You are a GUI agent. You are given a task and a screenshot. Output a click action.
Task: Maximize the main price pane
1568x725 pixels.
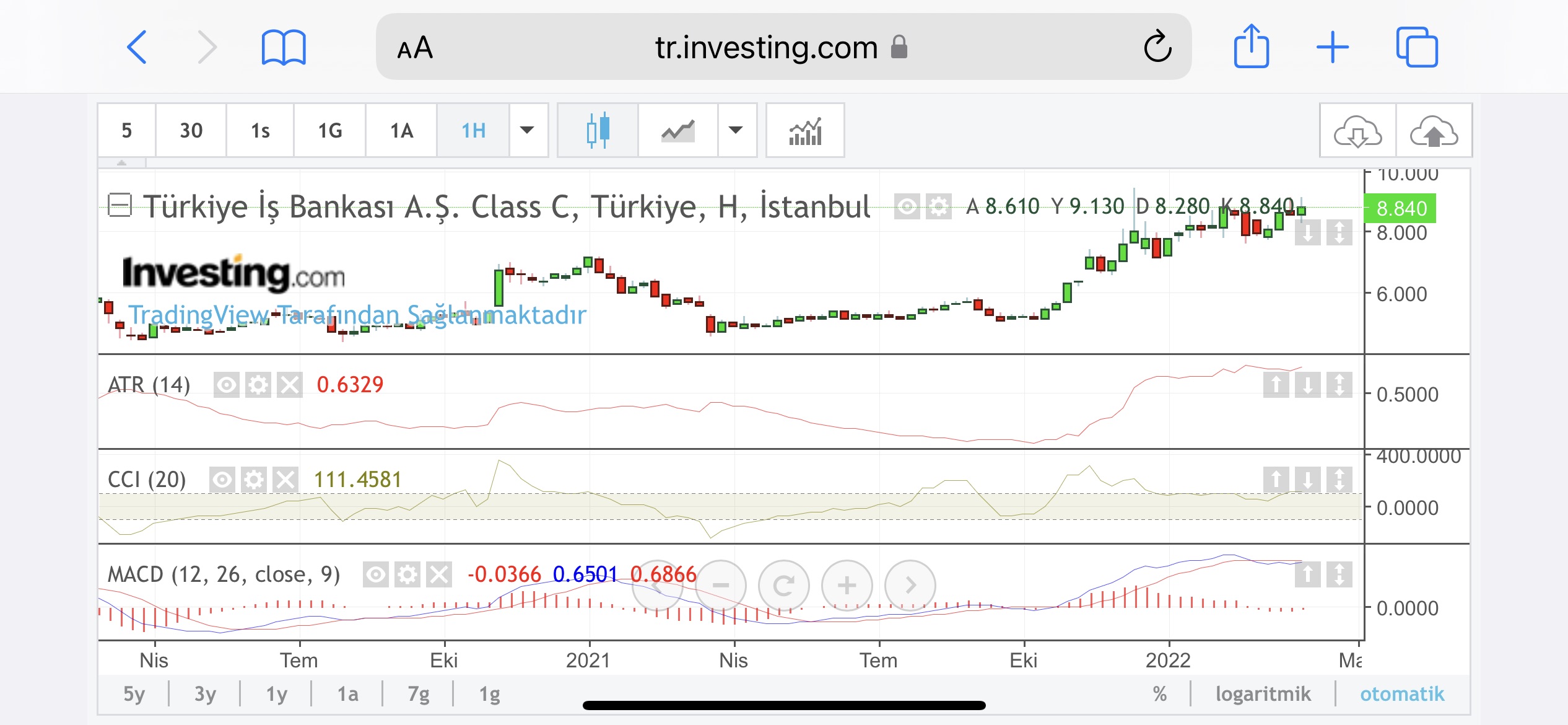1339,233
